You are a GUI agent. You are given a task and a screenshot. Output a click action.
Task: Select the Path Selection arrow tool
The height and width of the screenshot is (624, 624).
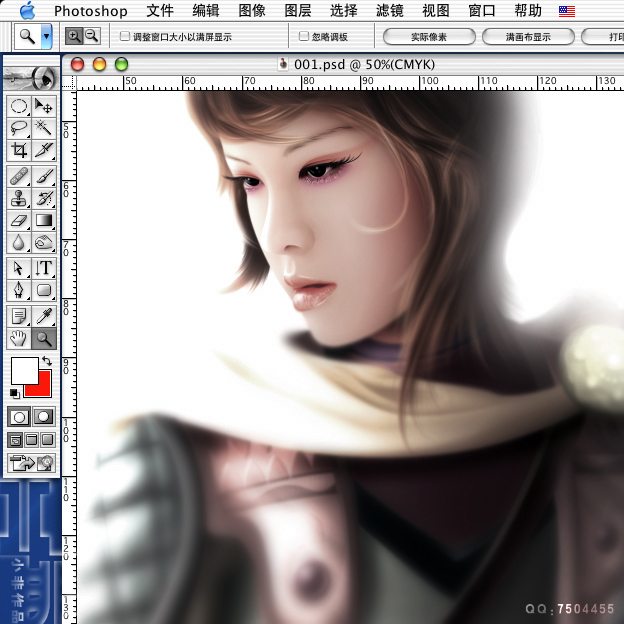[x=19, y=268]
